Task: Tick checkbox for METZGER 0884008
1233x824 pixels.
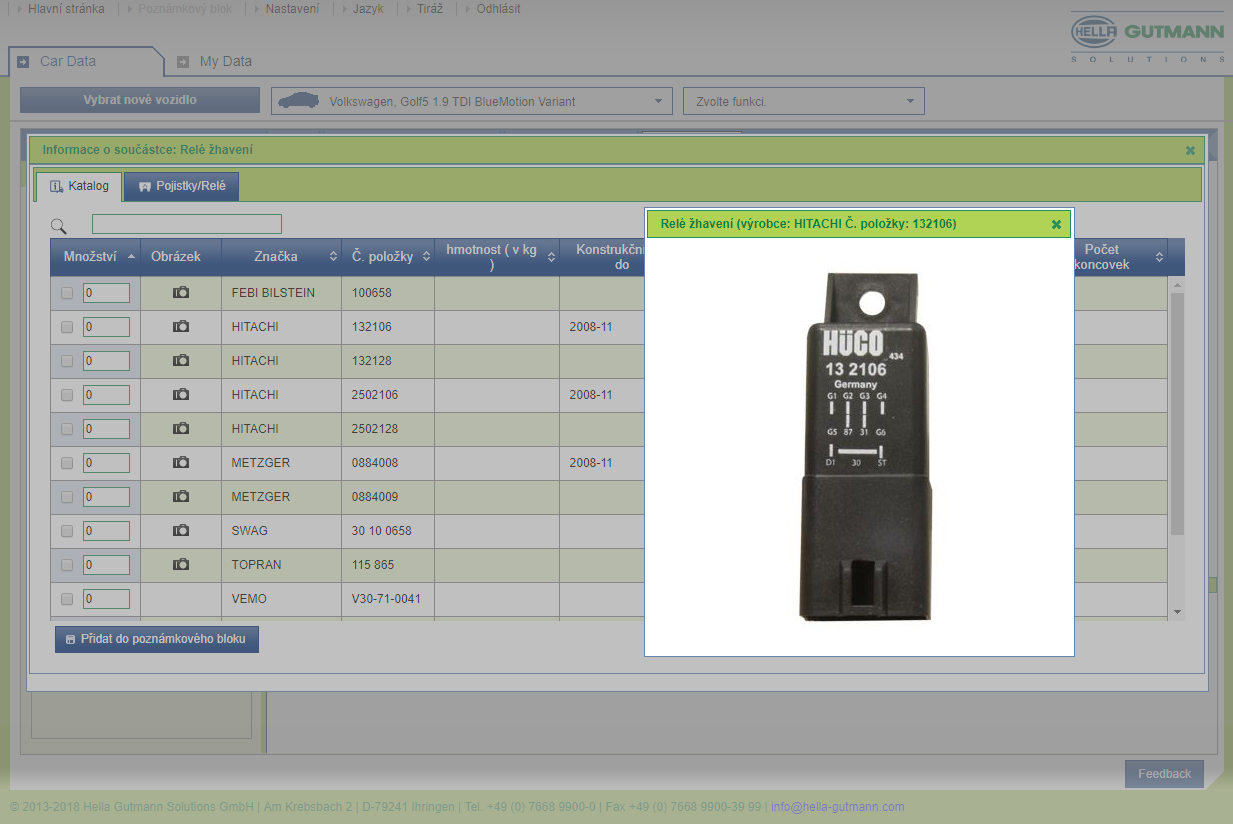Action: click(x=67, y=463)
